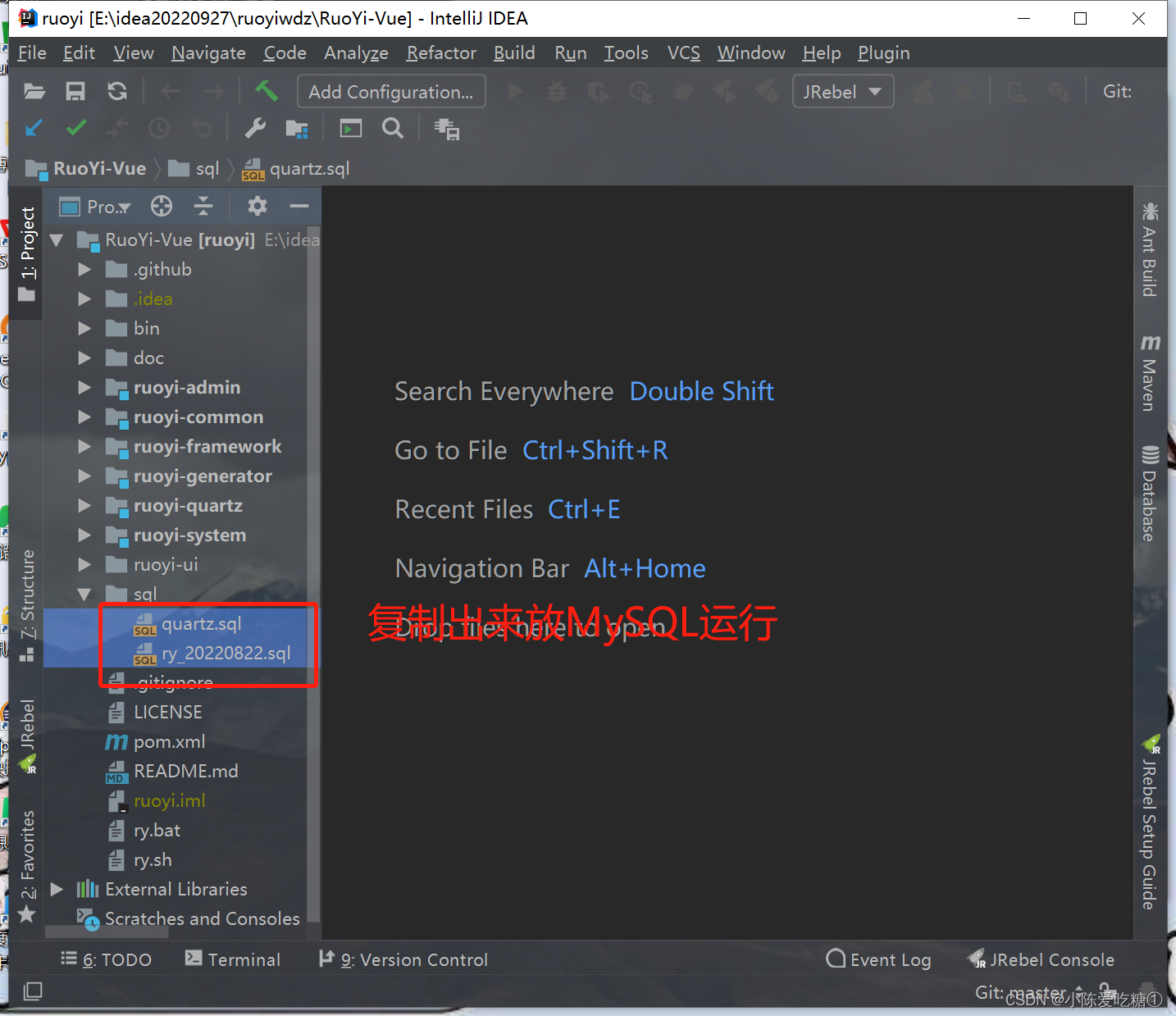Viewport: 1176px width, 1016px height.
Task: Click Git branch master in status bar
Action: (1029, 992)
